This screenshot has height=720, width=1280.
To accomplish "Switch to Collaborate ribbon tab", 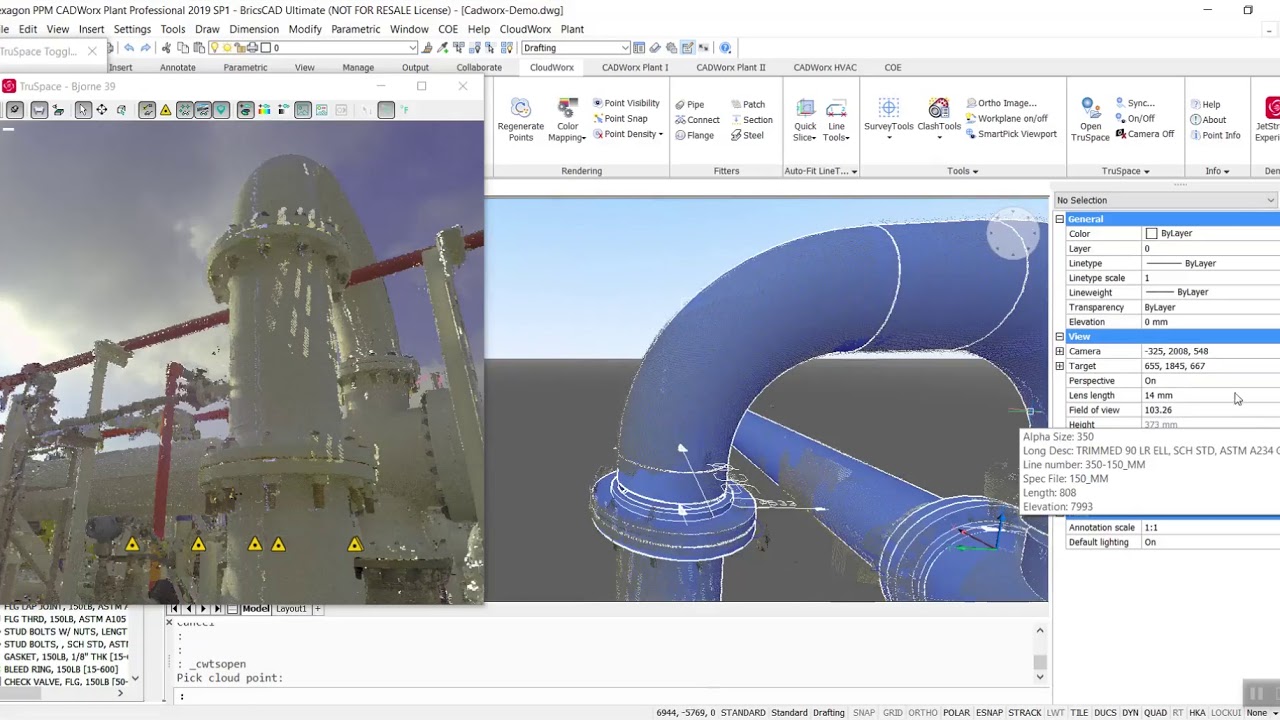I will (479, 67).
